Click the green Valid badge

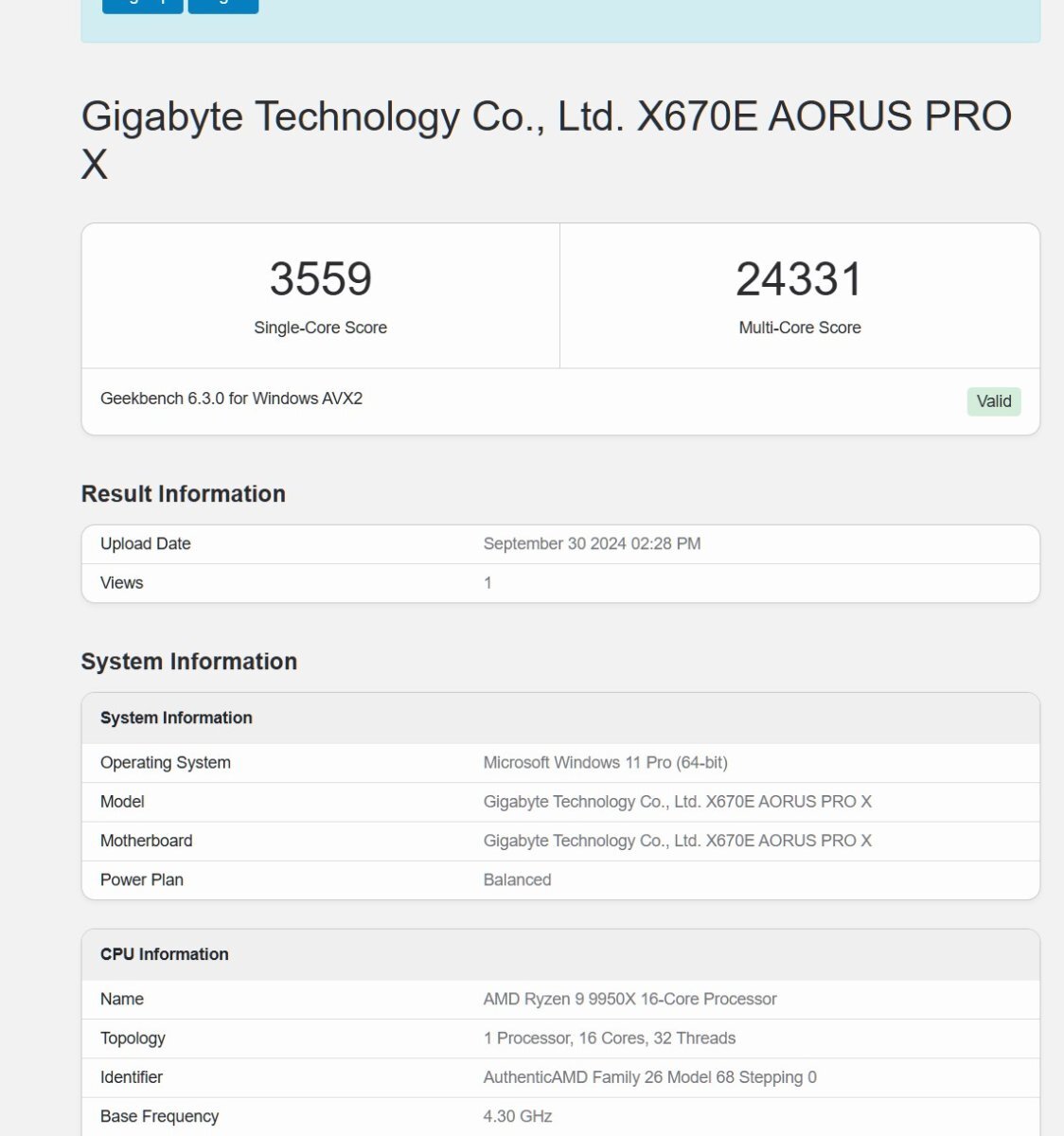click(993, 401)
